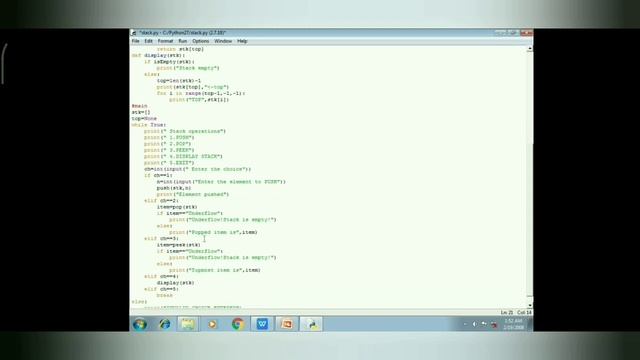
Task: Click the '1.PUSH' print line
Action: pos(169,138)
